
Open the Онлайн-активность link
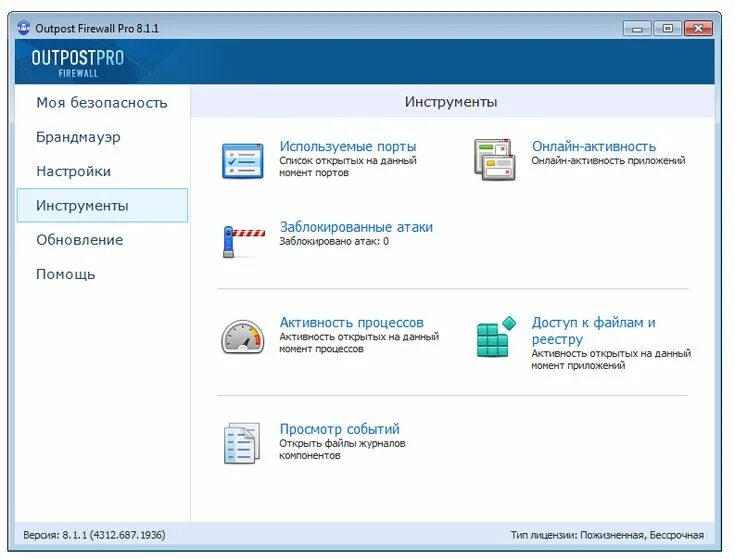click(594, 146)
